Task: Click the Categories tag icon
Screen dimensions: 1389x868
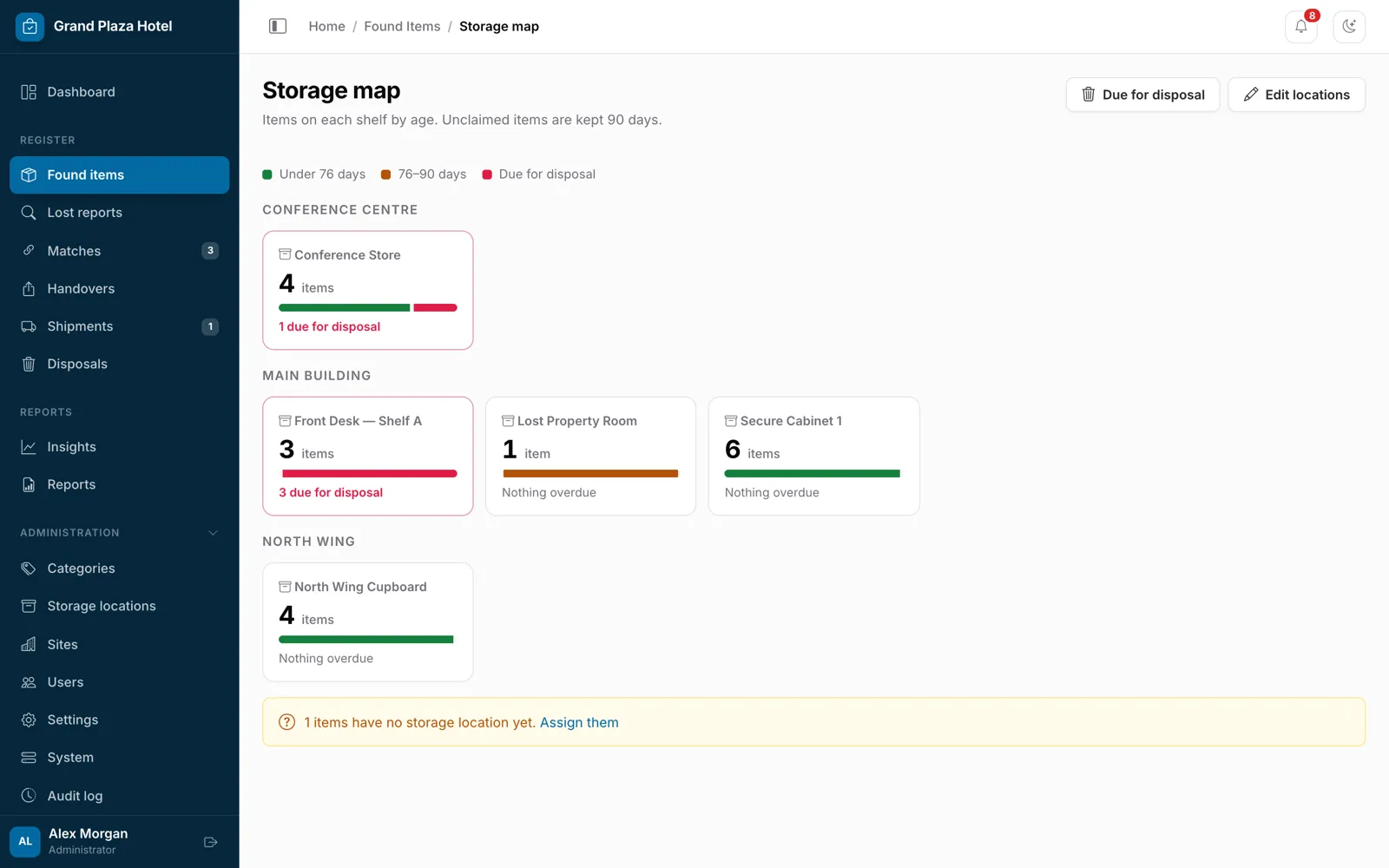Action: [x=29, y=569]
